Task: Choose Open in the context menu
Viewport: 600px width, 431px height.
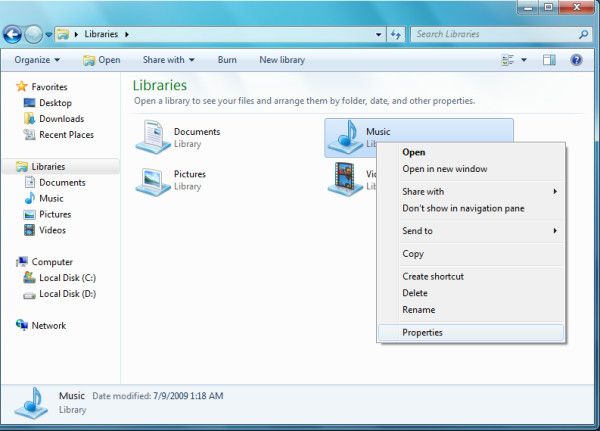Action: point(471,152)
